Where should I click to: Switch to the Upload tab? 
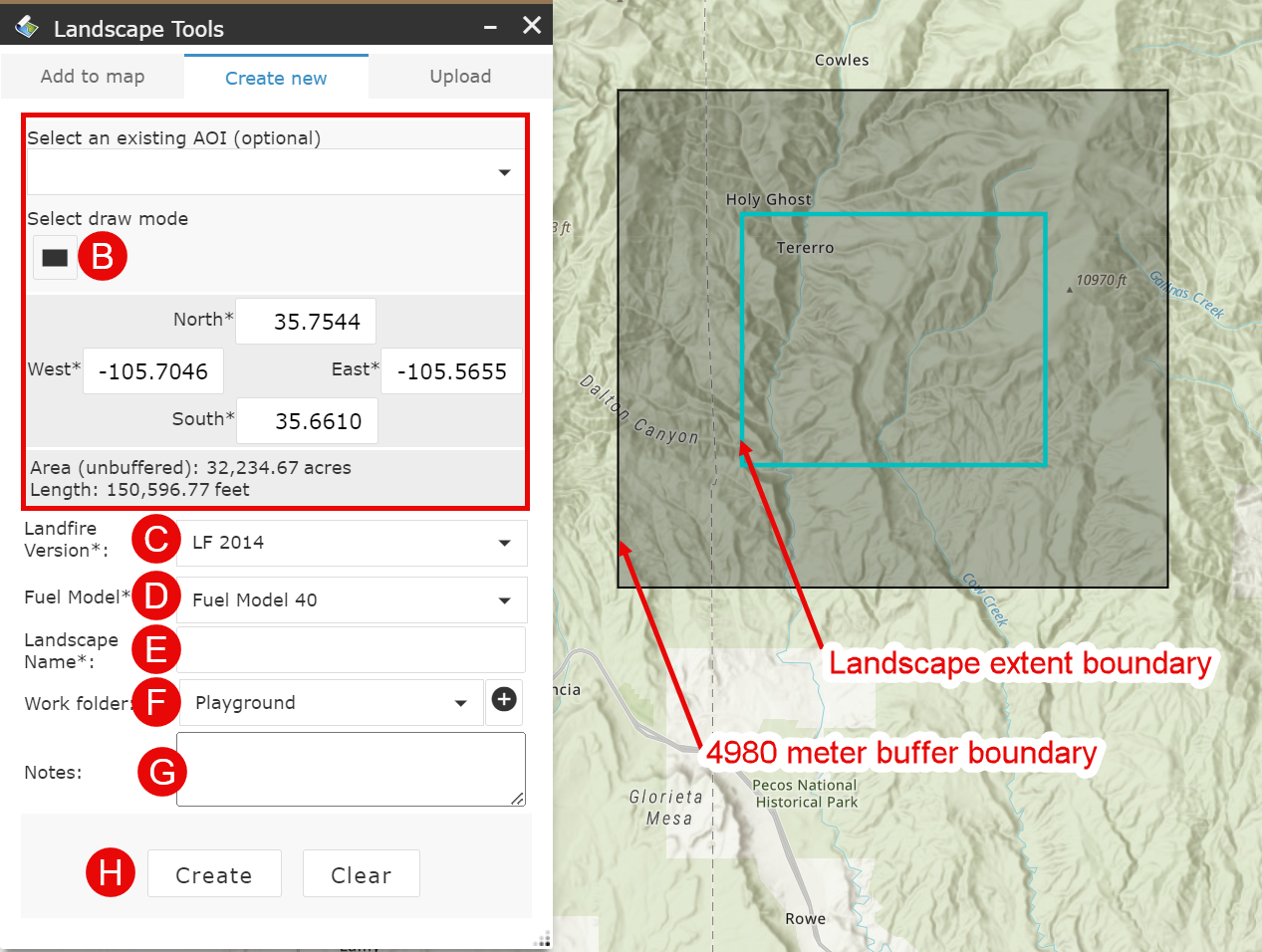[x=460, y=76]
